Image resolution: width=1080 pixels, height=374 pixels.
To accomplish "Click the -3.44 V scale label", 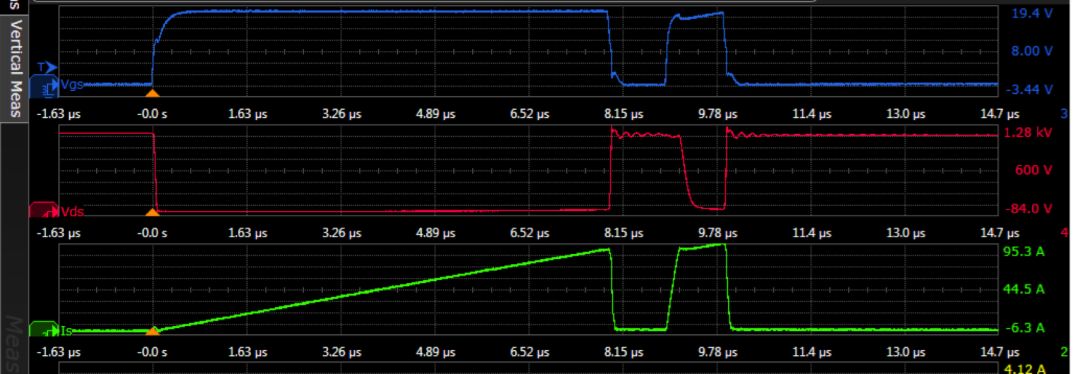I will pyautogui.click(x=1029, y=89).
